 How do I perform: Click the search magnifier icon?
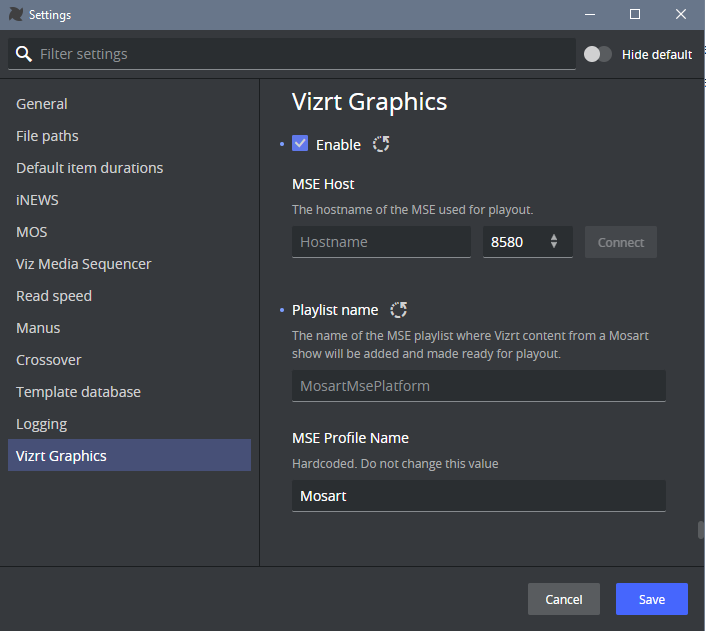[23, 54]
